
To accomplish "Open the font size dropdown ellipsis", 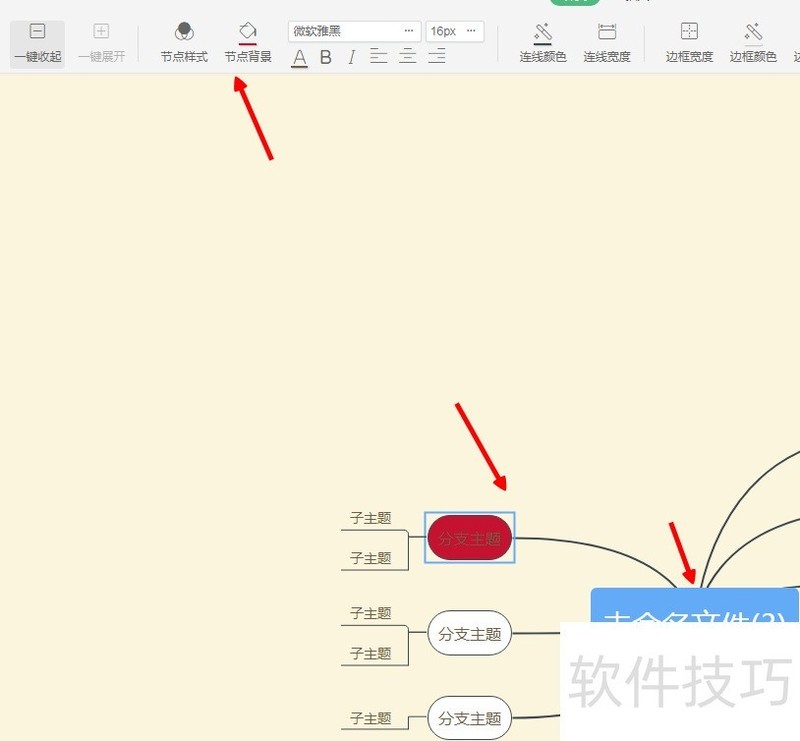I will [471, 31].
